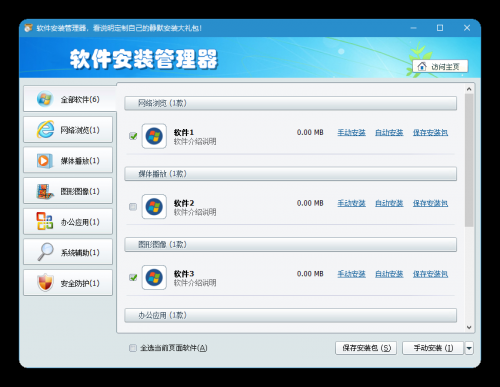Maximize the window
This screenshot has height=387, width=500.
[440, 28]
